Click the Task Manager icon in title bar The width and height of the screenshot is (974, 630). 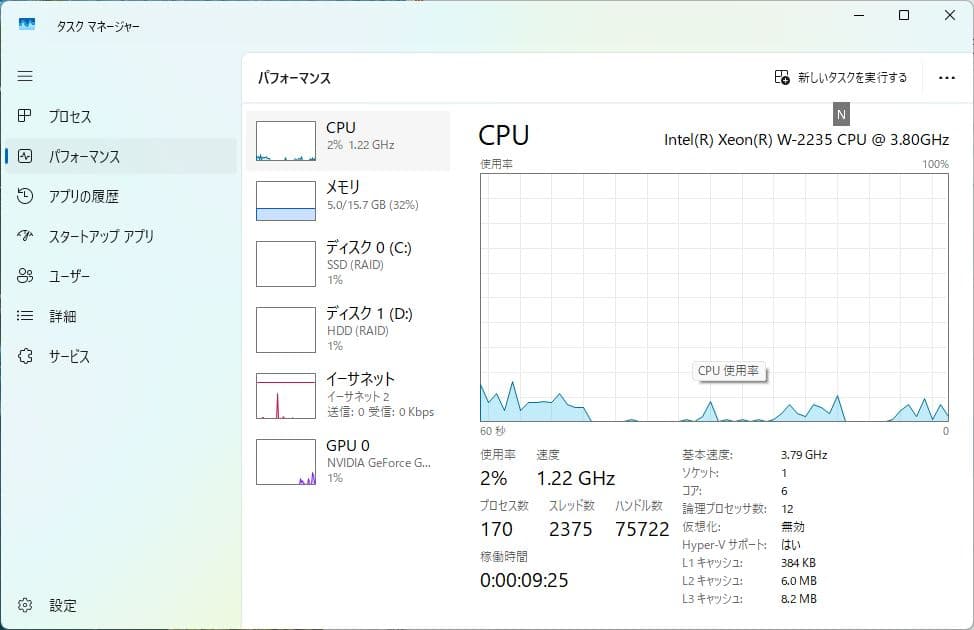click(27, 22)
